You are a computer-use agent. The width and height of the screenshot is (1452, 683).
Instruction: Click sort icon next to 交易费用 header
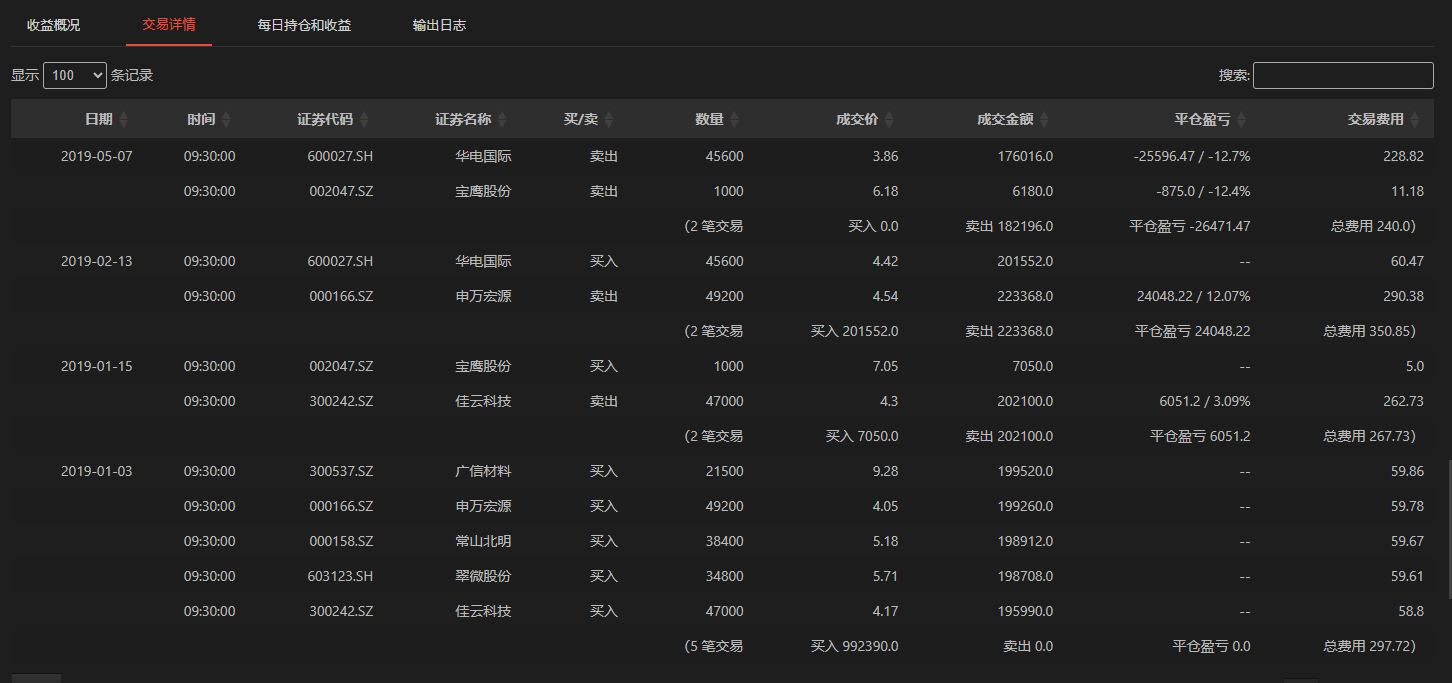pos(1414,120)
